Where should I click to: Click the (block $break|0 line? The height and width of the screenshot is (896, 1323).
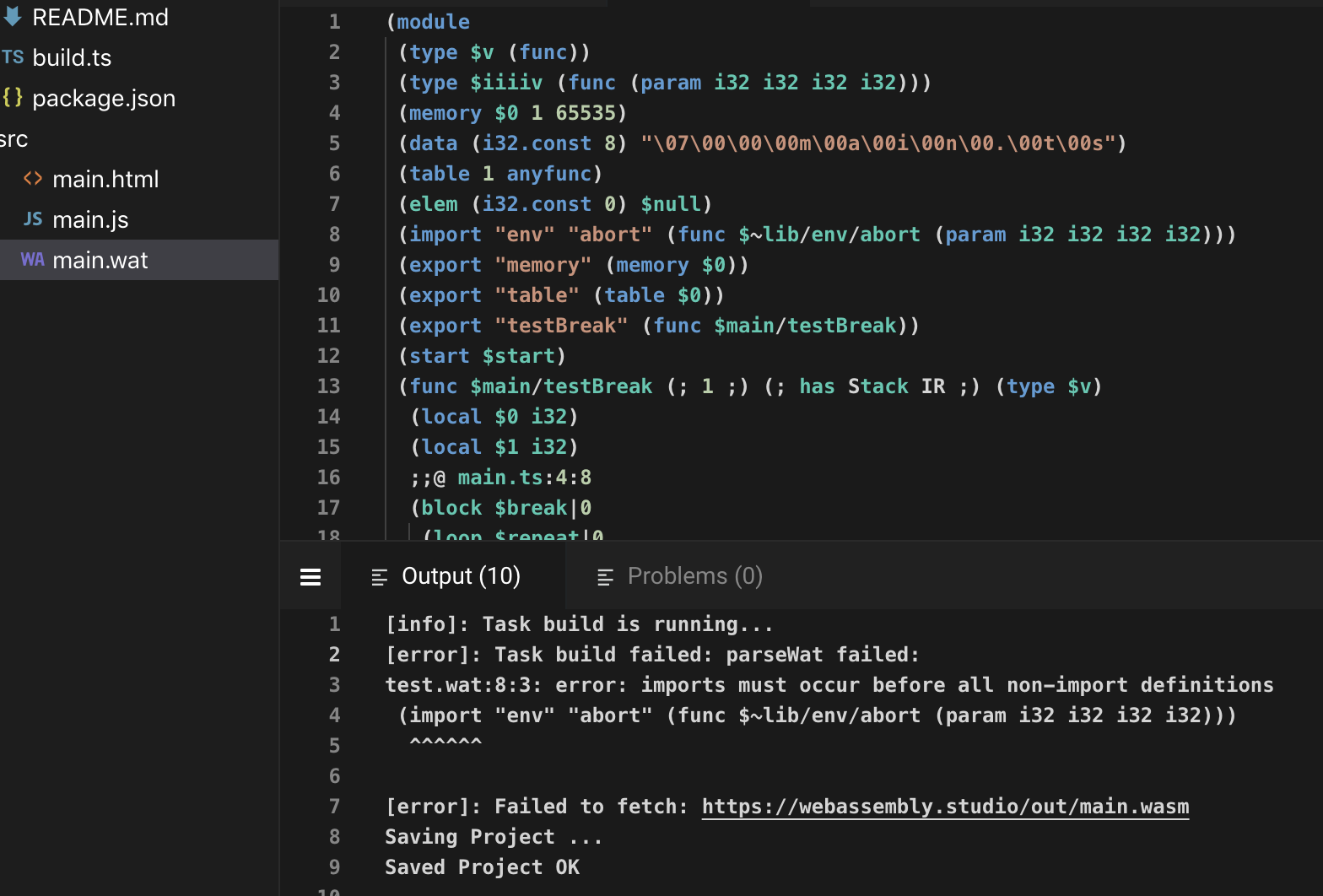click(501, 508)
